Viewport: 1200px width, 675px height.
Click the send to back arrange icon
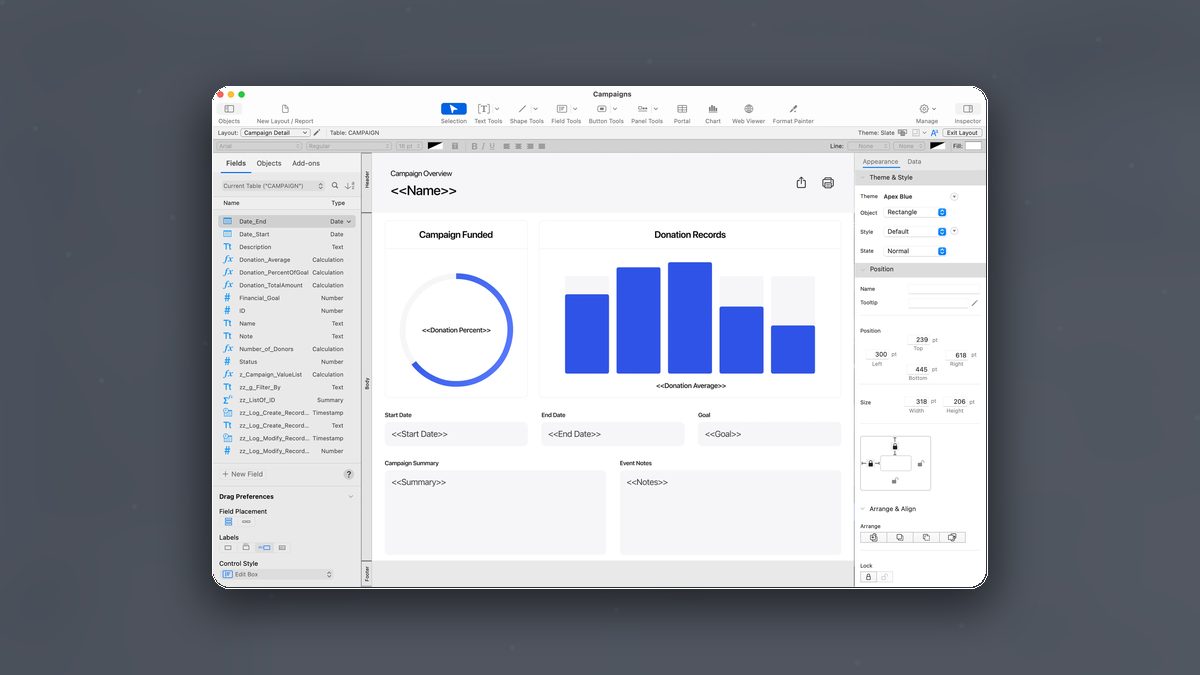click(x=952, y=537)
